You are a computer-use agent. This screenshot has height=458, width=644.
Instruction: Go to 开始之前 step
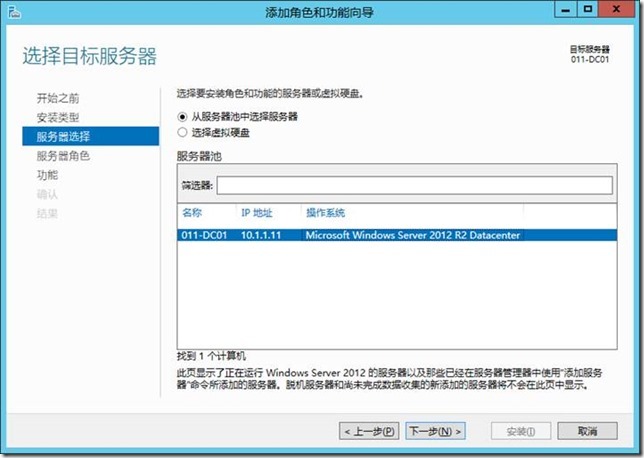[58, 98]
